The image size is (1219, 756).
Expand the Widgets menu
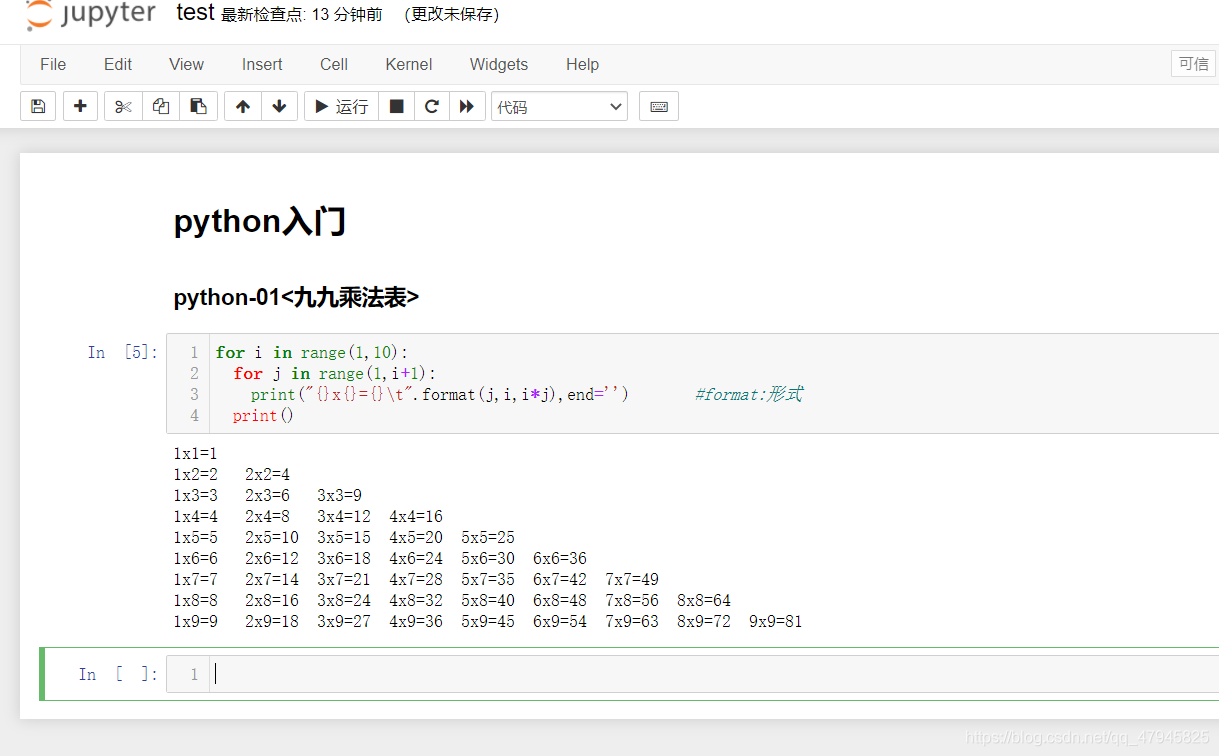[498, 64]
